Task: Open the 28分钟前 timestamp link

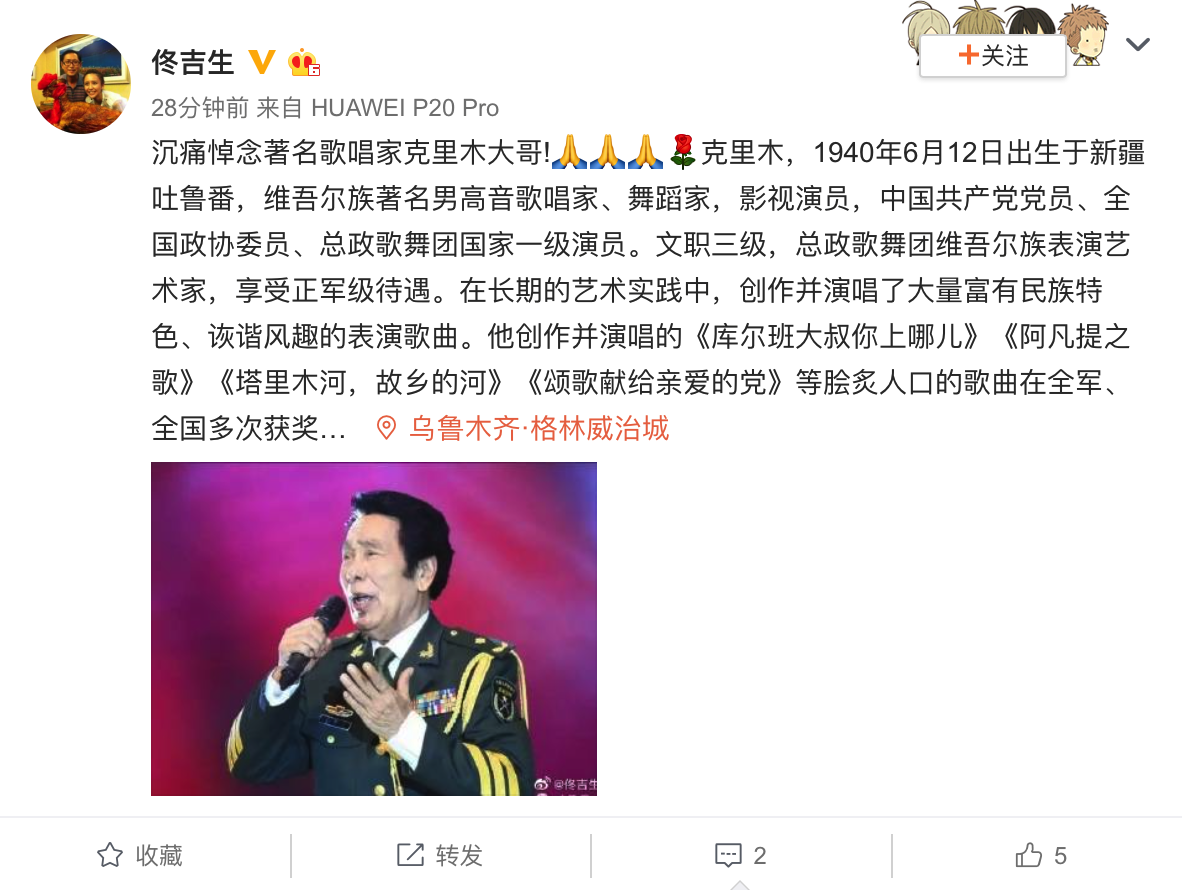Action: click(x=200, y=108)
